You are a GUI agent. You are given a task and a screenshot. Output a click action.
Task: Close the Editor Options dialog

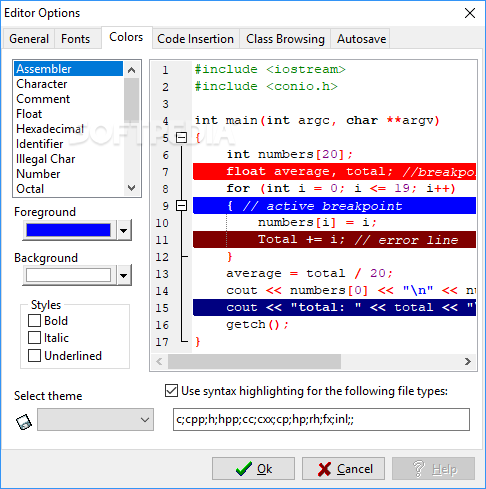click(x=470, y=13)
